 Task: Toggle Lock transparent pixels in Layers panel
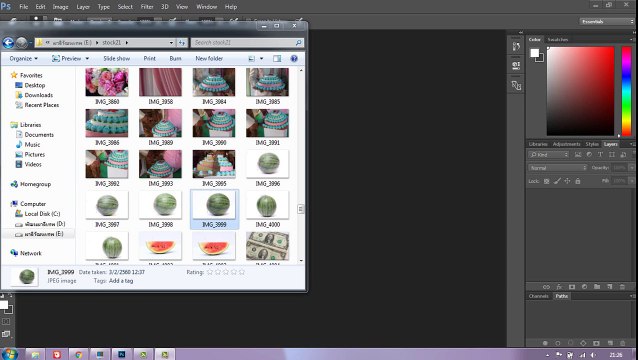(546, 181)
